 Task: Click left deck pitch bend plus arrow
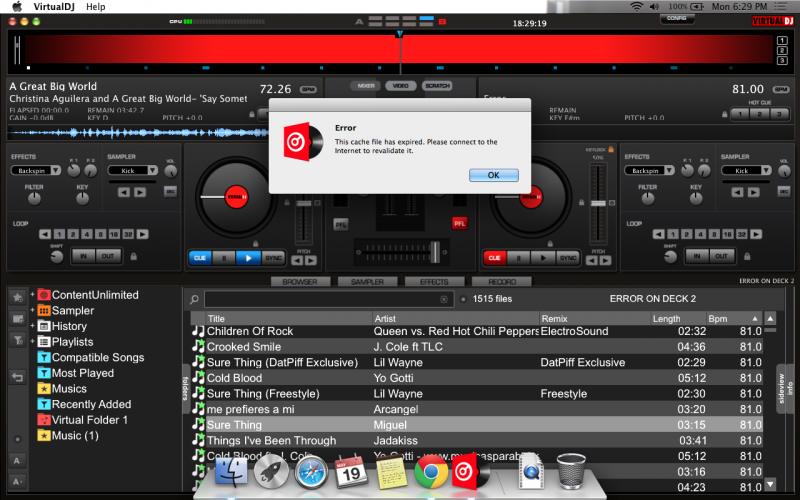tap(311, 261)
